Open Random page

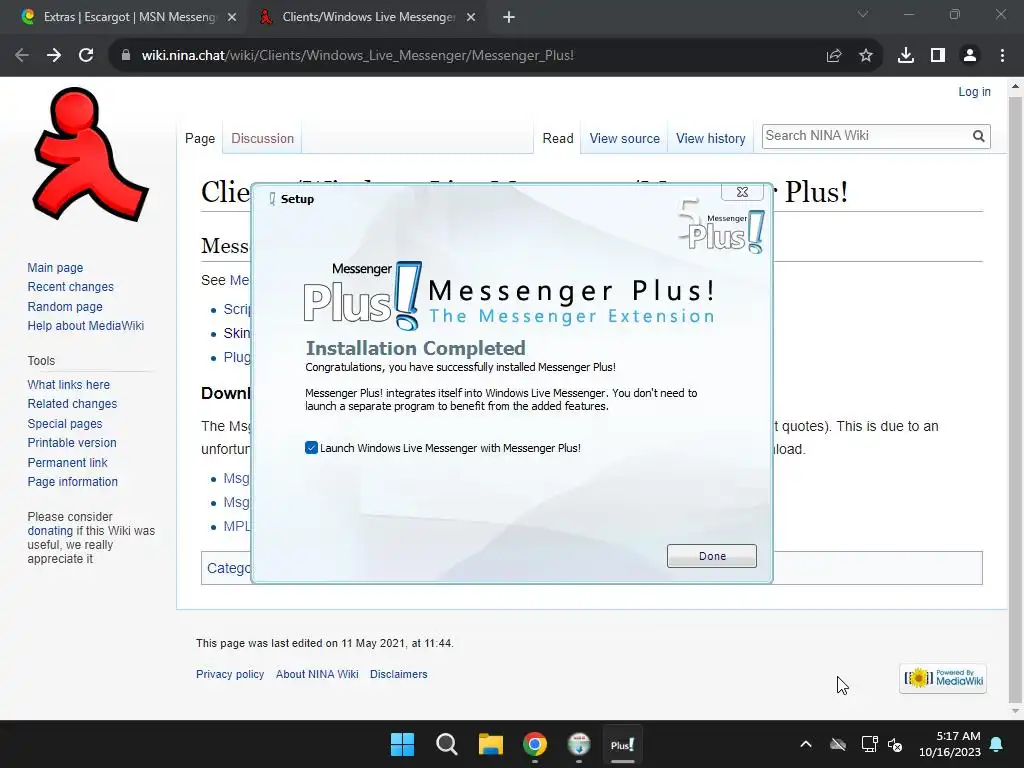[65, 306]
